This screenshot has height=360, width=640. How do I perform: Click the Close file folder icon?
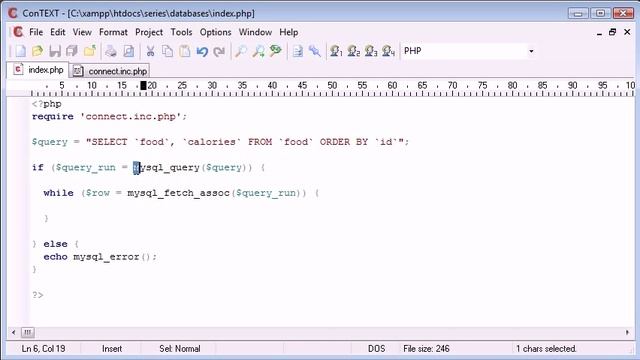(89, 51)
